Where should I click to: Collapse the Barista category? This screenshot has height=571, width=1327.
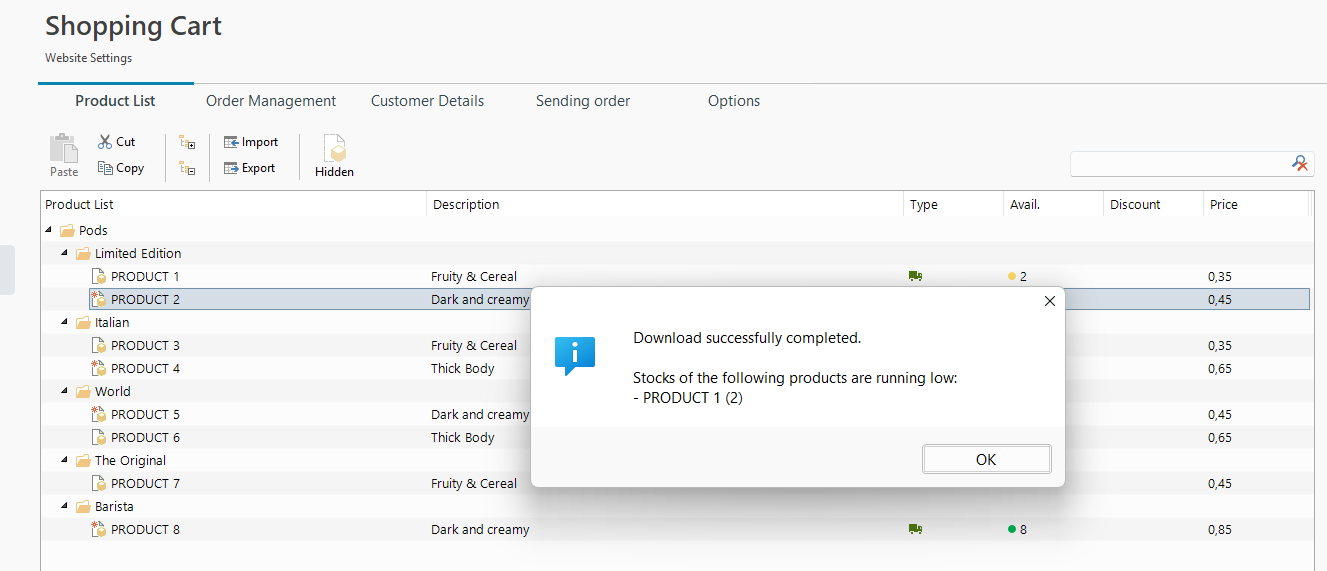[x=66, y=506]
